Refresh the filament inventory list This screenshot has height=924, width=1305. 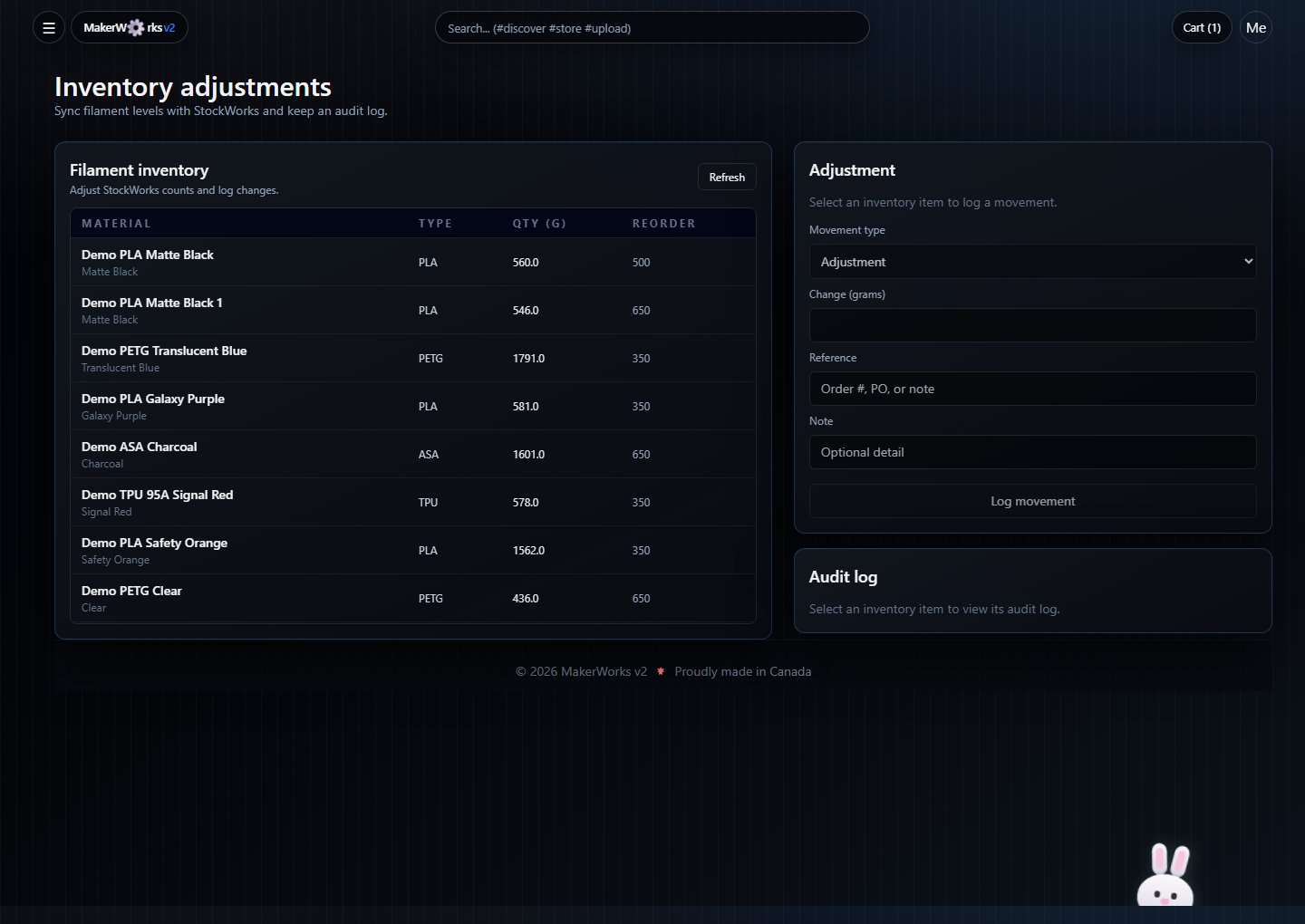click(x=727, y=177)
